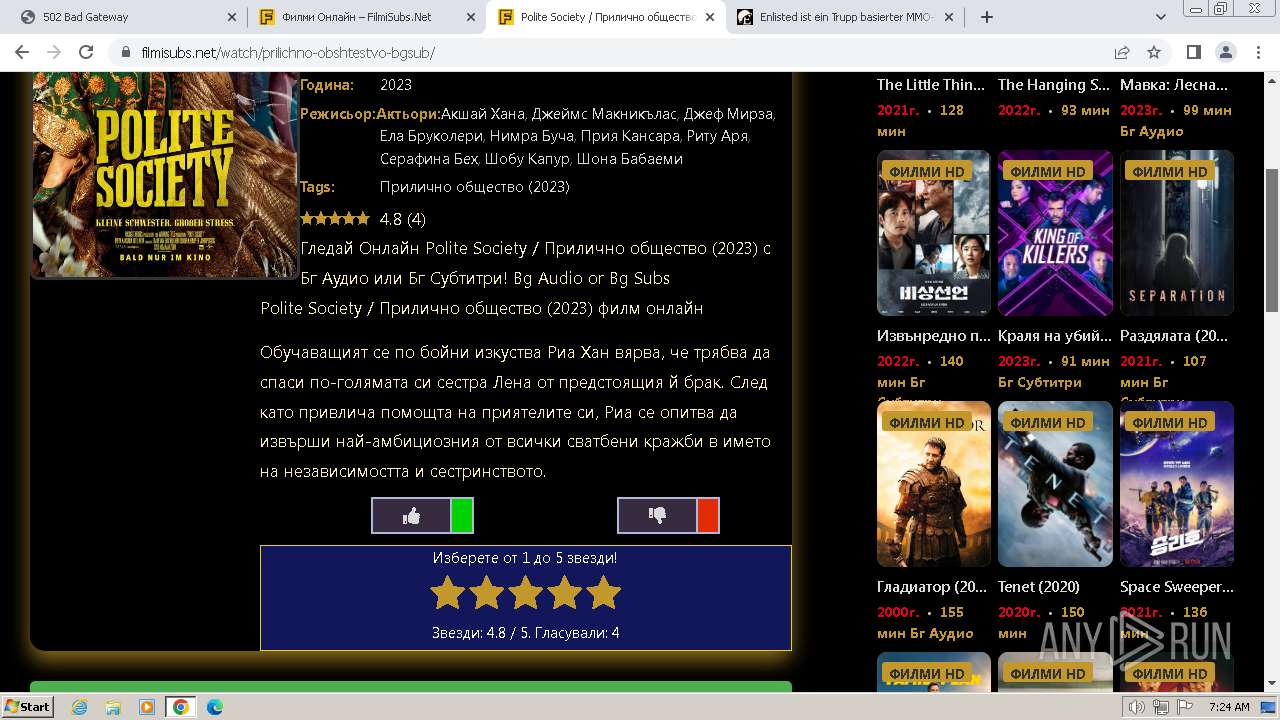Click the taskbar clock showing 7:24 AM

click(x=1229, y=707)
